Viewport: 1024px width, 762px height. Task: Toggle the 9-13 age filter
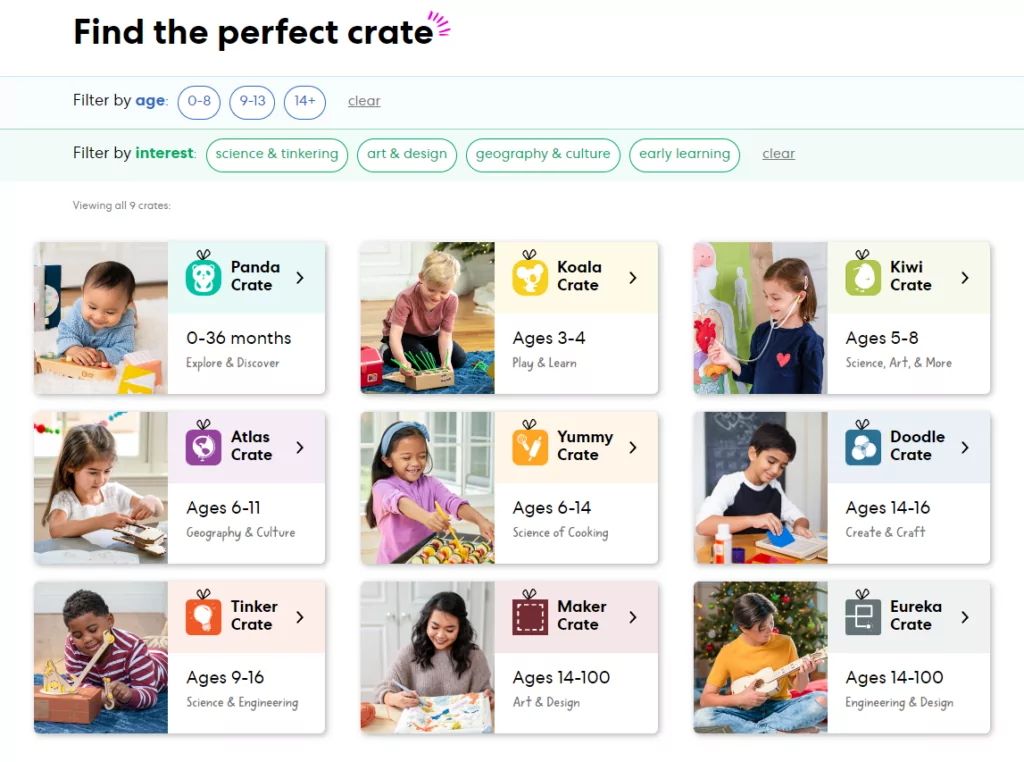(252, 102)
